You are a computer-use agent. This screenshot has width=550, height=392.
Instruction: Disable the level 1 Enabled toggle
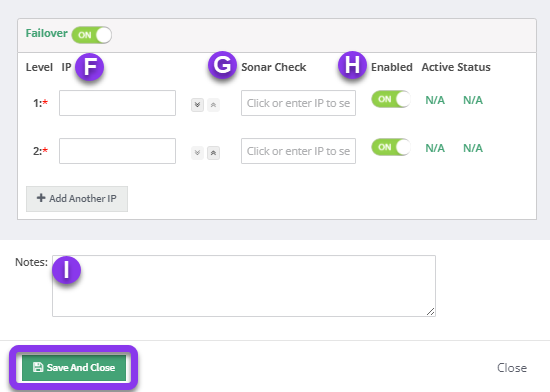point(391,99)
